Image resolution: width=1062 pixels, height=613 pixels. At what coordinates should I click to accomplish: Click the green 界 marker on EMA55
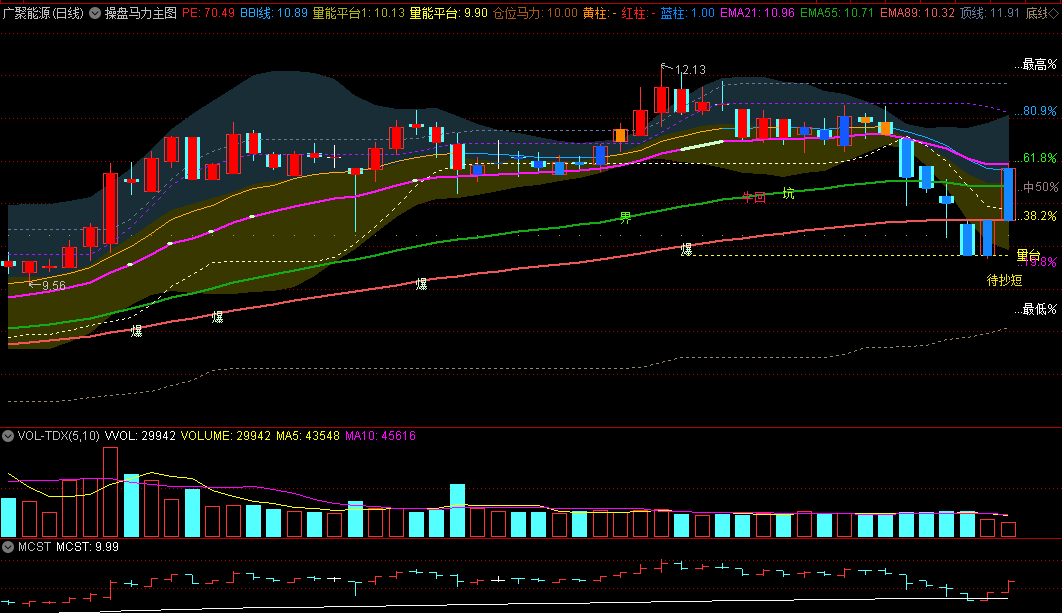[625, 217]
